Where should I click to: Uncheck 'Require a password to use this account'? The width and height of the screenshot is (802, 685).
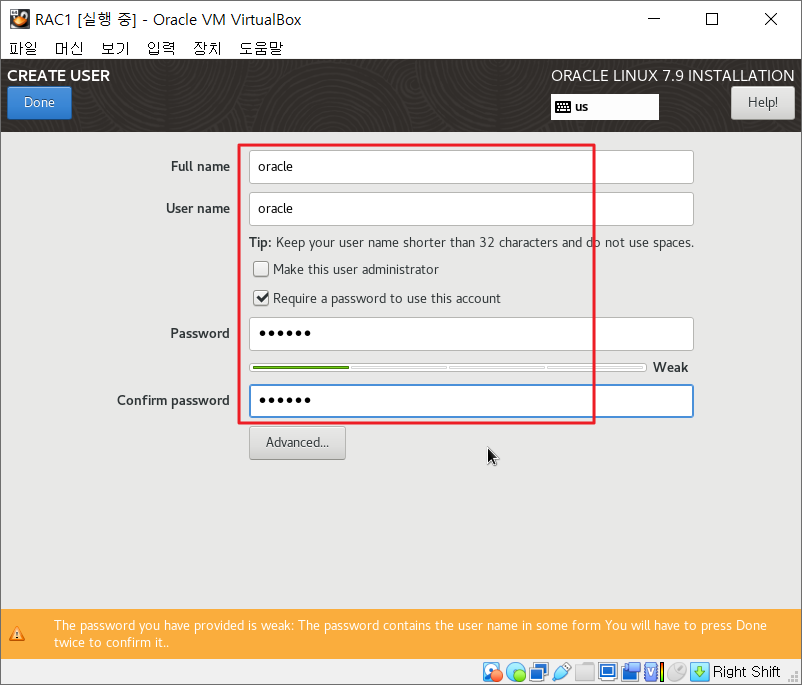coord(261,298)
